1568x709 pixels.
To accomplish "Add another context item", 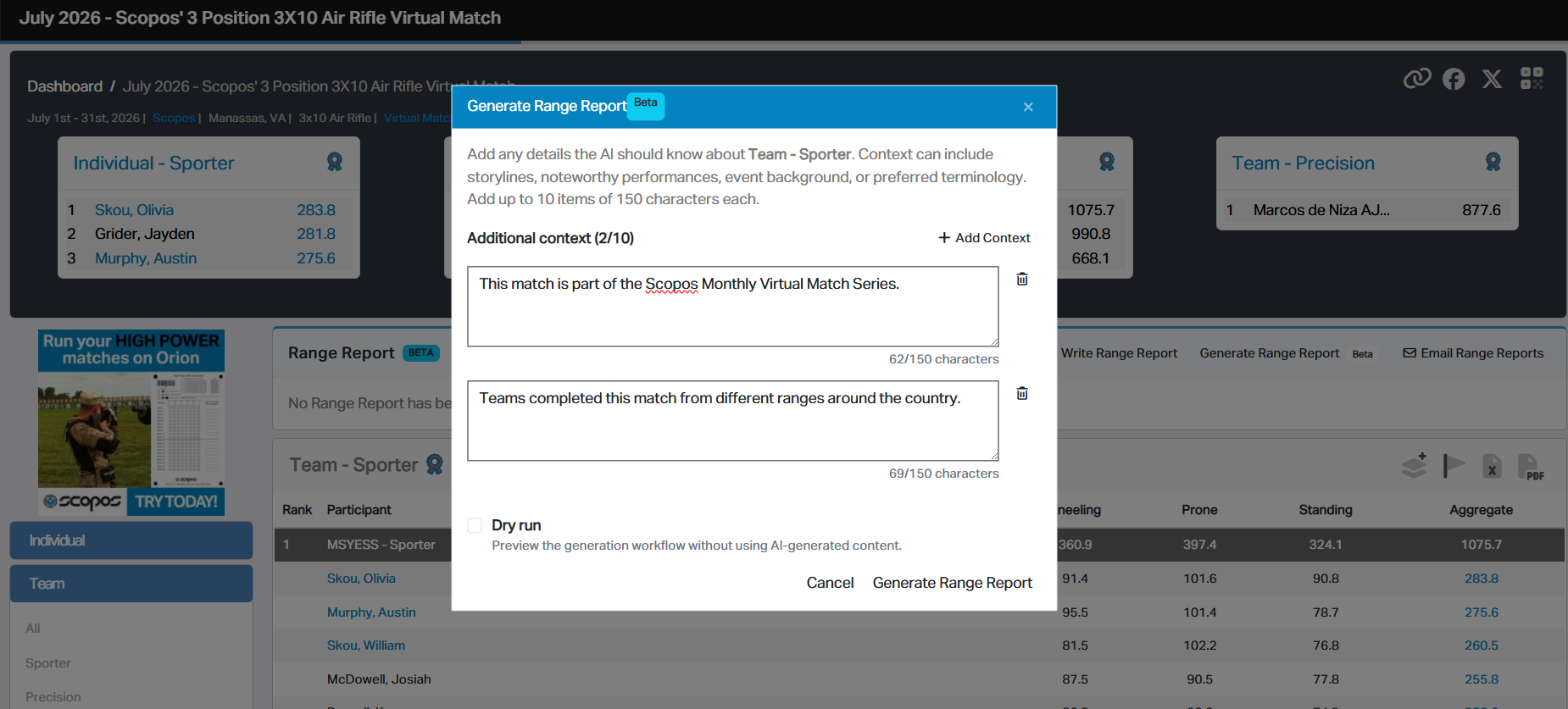I will [984, 238].
